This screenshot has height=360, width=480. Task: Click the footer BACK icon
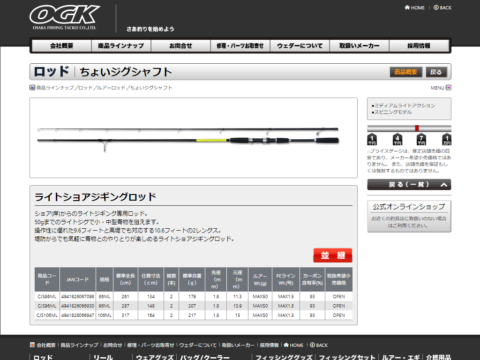312,345
